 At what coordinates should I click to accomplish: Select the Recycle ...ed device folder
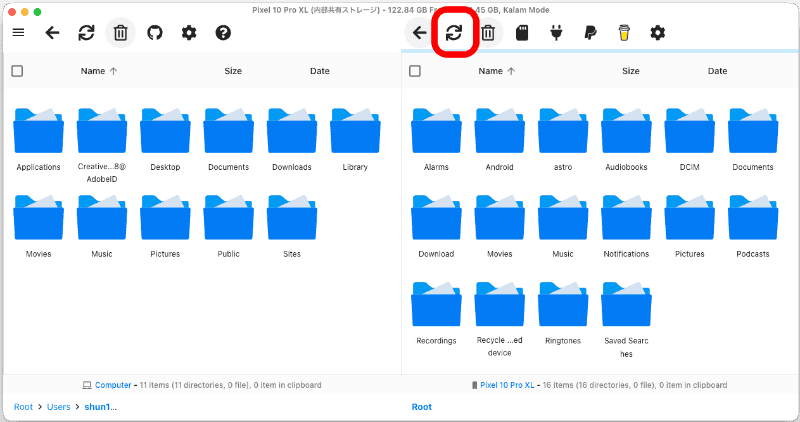499,304
